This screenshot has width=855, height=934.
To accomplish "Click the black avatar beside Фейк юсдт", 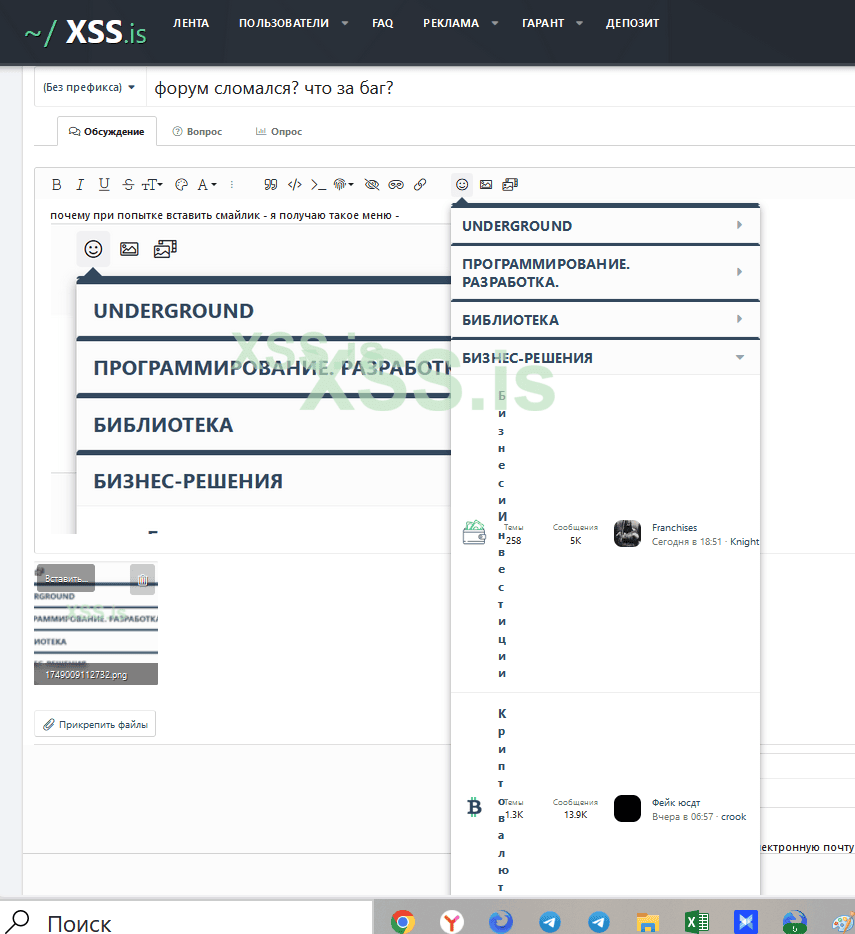I will coord(627,808).
